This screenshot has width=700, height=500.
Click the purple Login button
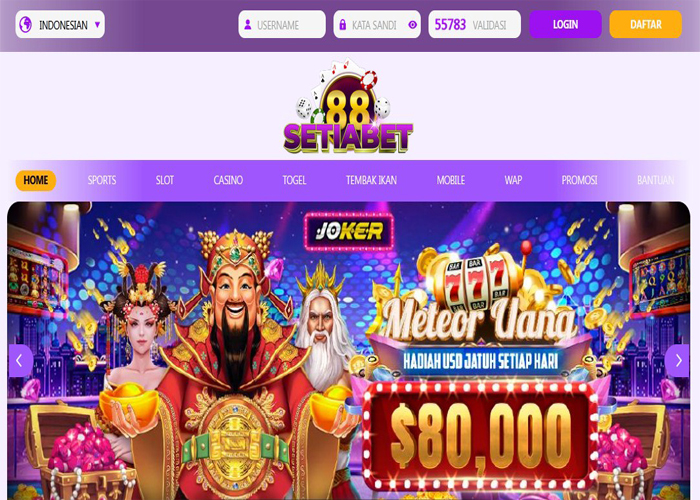(x=566, y=25)
